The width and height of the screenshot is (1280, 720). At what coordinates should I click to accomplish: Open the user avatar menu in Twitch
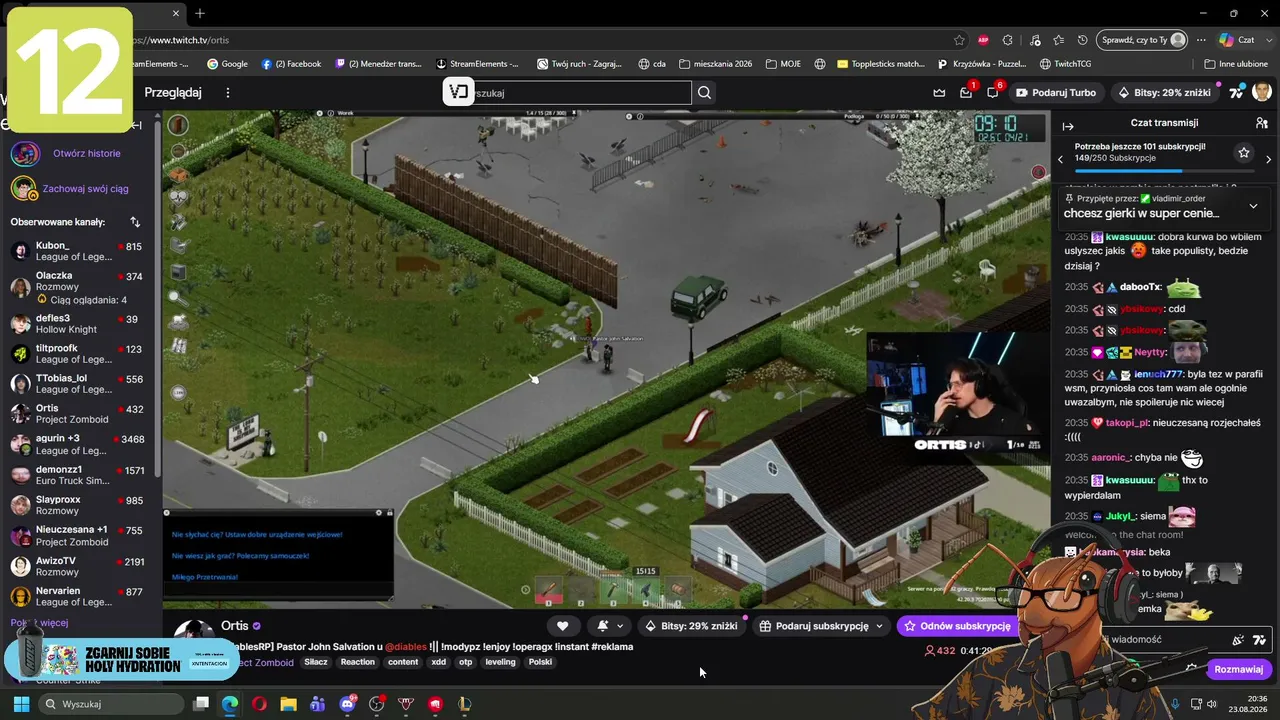tap(1262, 92)
